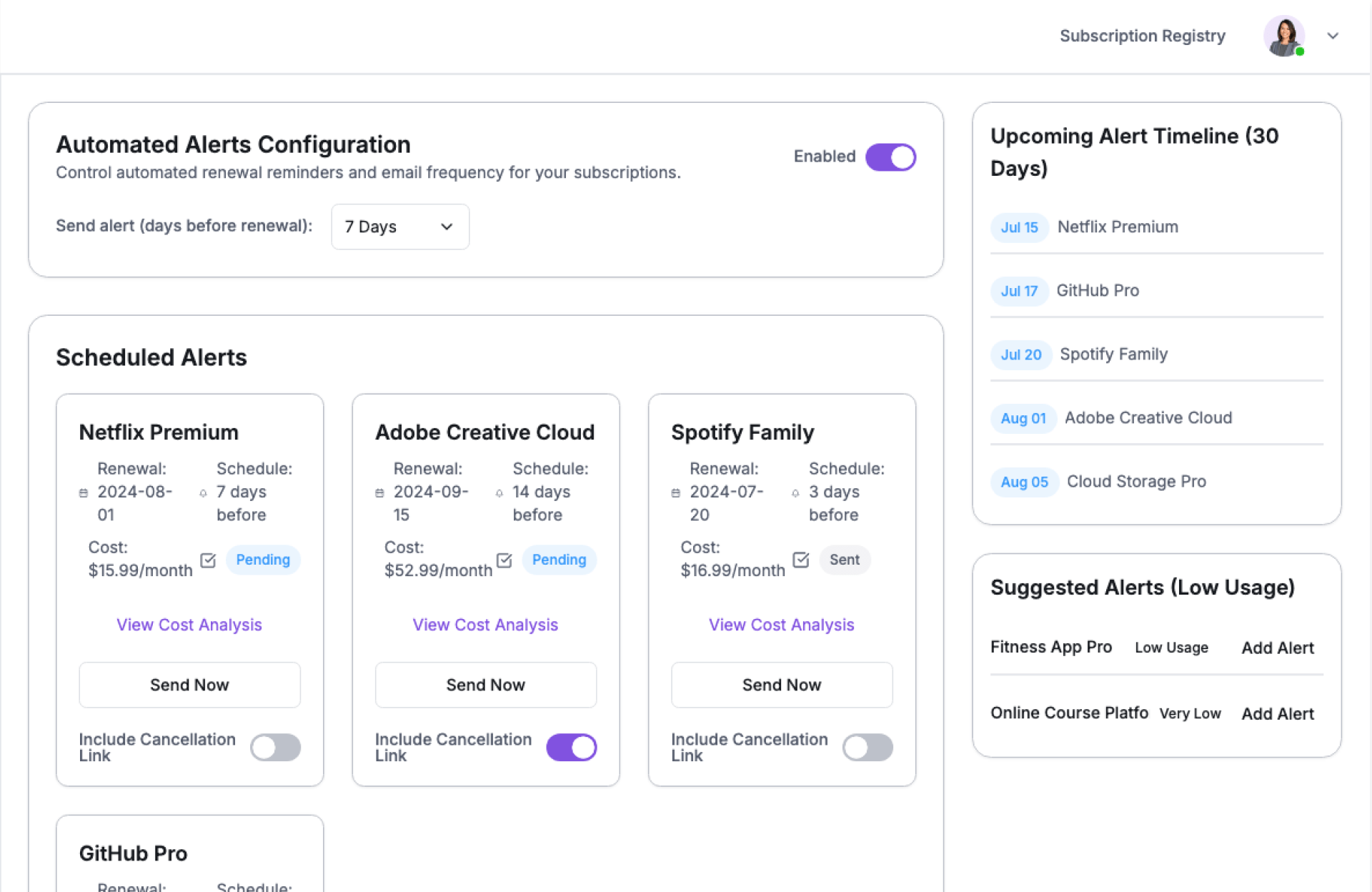The image size is (1372, 892).
Task: Enable cancellation link for Spotify Family
Action: pos(867,748)
